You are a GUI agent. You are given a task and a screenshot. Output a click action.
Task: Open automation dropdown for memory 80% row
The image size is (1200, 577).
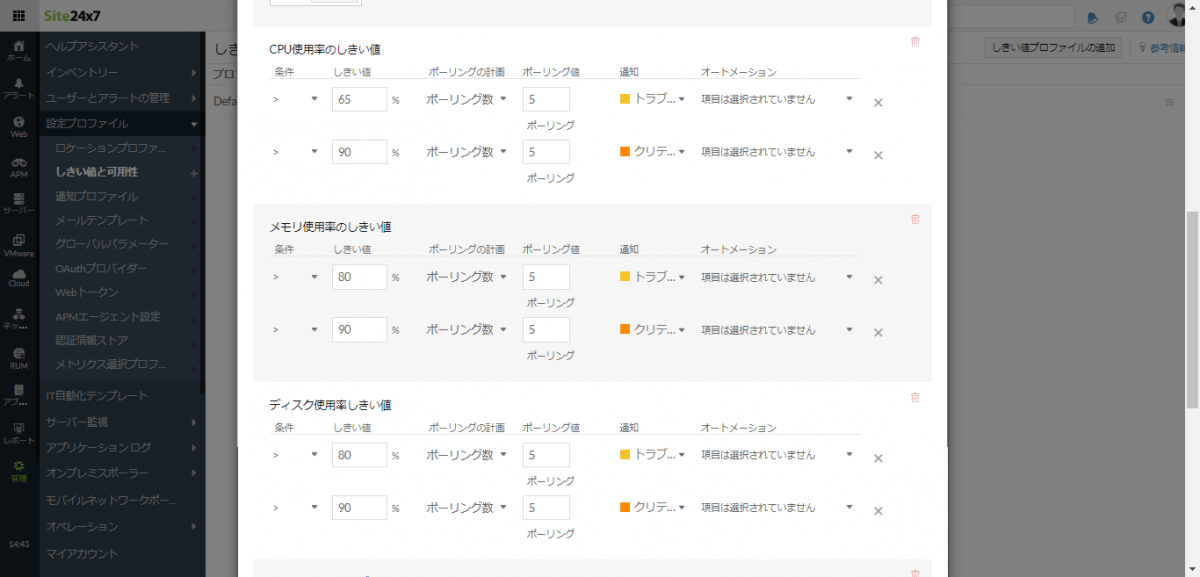(777, 277)
